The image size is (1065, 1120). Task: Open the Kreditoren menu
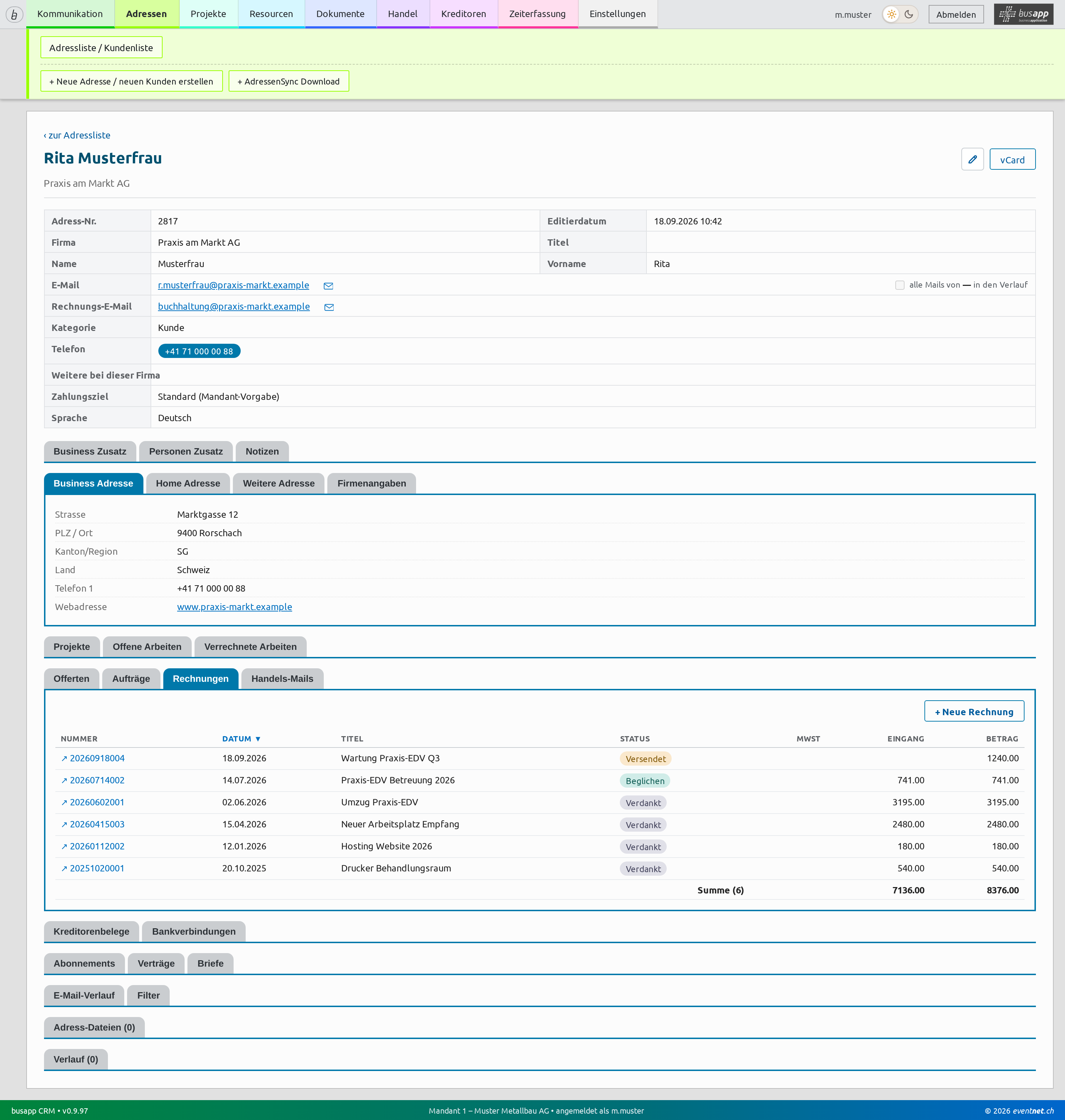[x=463, y=13]
